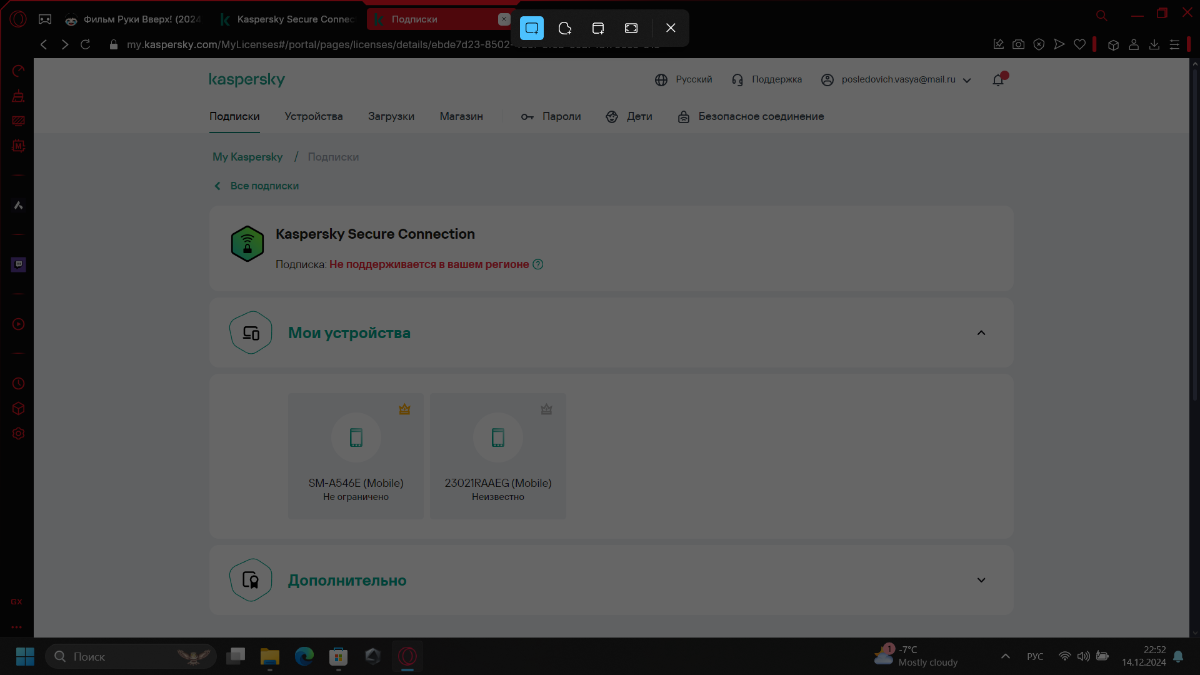This screenshot has width=1200, height=675.
Task: Select the Подписки navigation tab
Action: coord(234,117)
